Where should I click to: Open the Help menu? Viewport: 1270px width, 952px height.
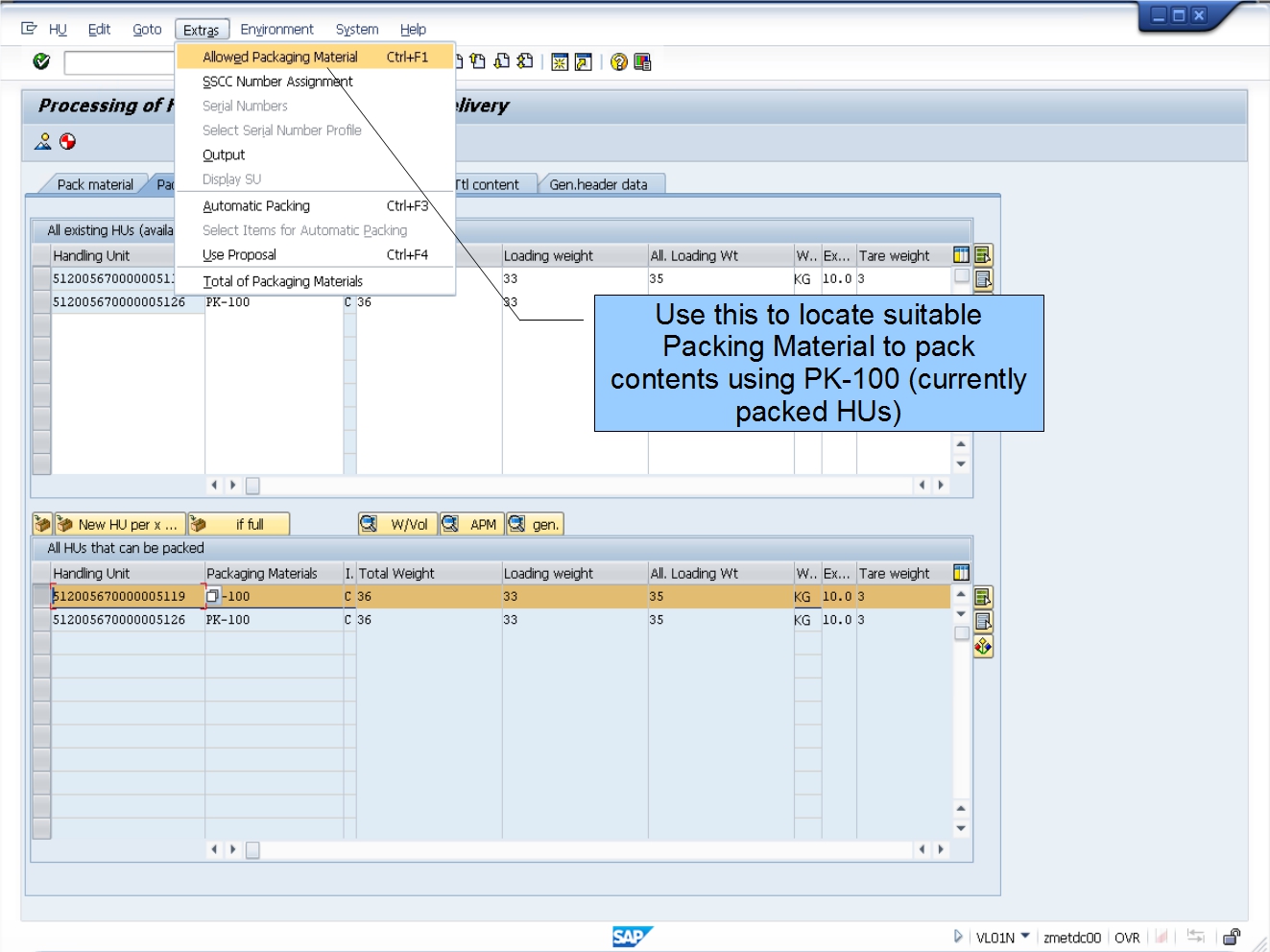coord(413,30)
